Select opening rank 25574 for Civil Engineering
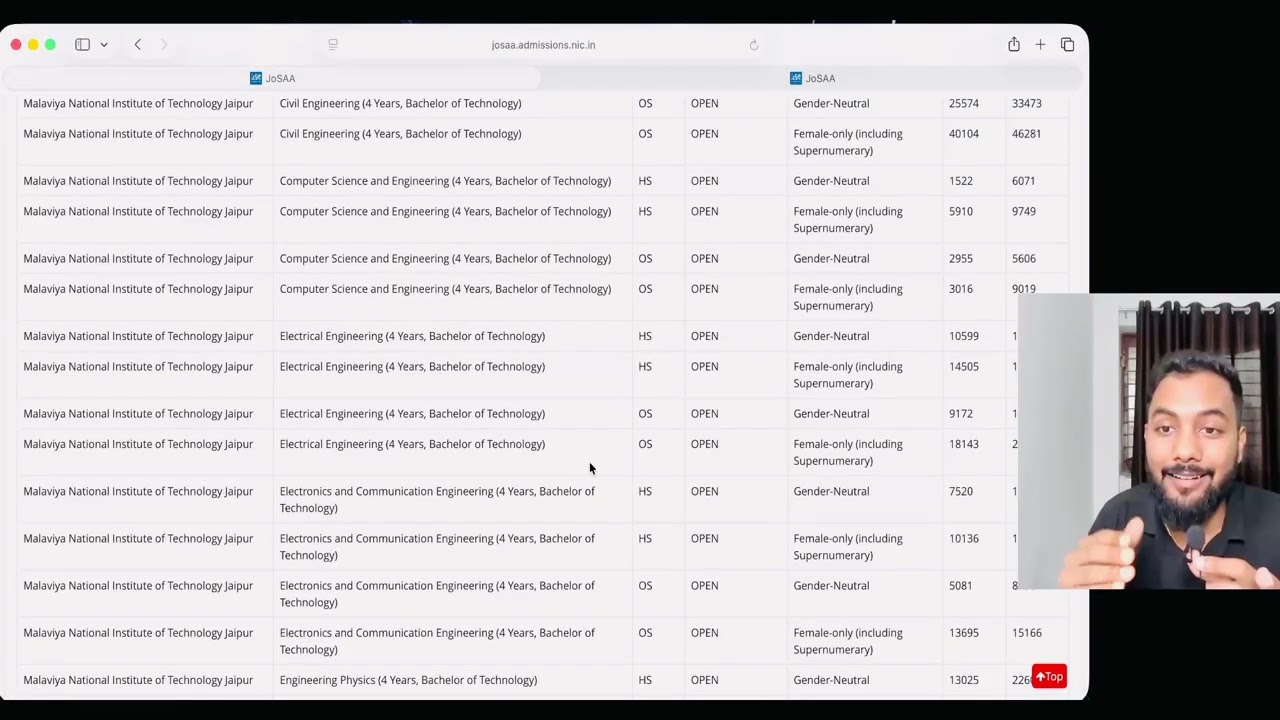 (x=964, y=104)
